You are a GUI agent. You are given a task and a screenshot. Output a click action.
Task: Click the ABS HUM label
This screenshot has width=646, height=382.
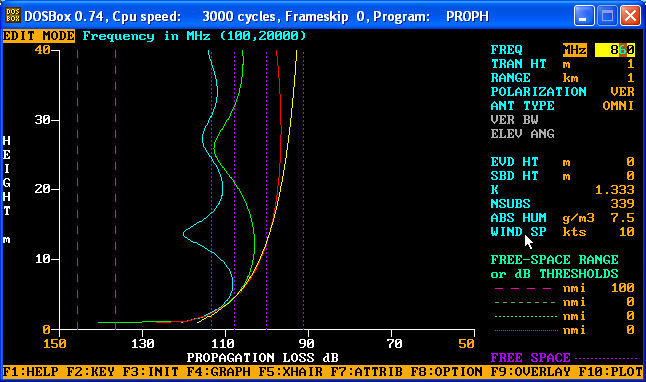tap(518, 218)
